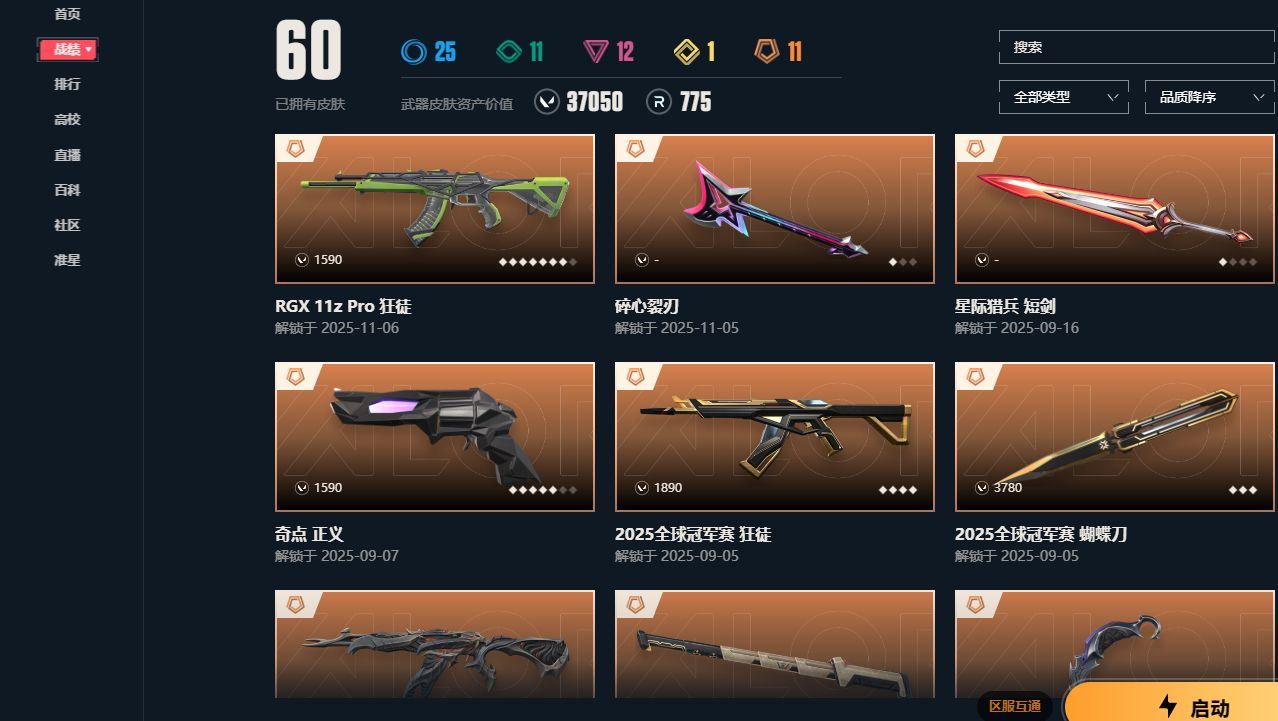Select the 奇点 正义 skin thumbnail
The image size is (1278, 721).
click(435, 437)
